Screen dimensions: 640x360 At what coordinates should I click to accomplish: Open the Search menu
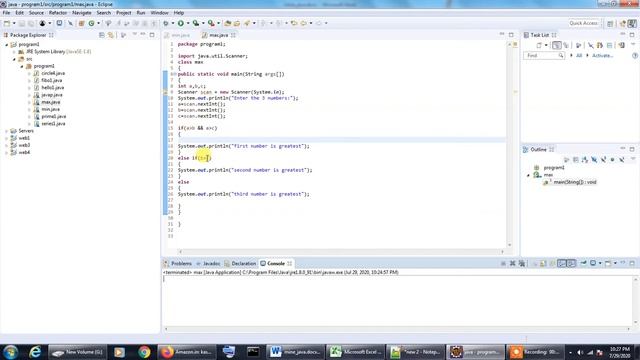click(104, 13)
